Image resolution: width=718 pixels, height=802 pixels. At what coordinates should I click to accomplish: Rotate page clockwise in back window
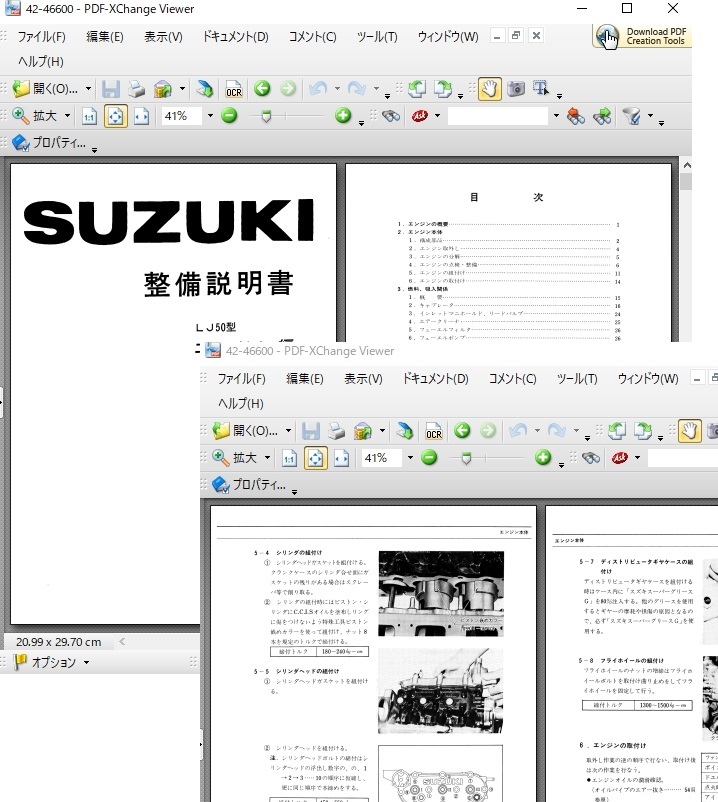[x=443, y=89]
